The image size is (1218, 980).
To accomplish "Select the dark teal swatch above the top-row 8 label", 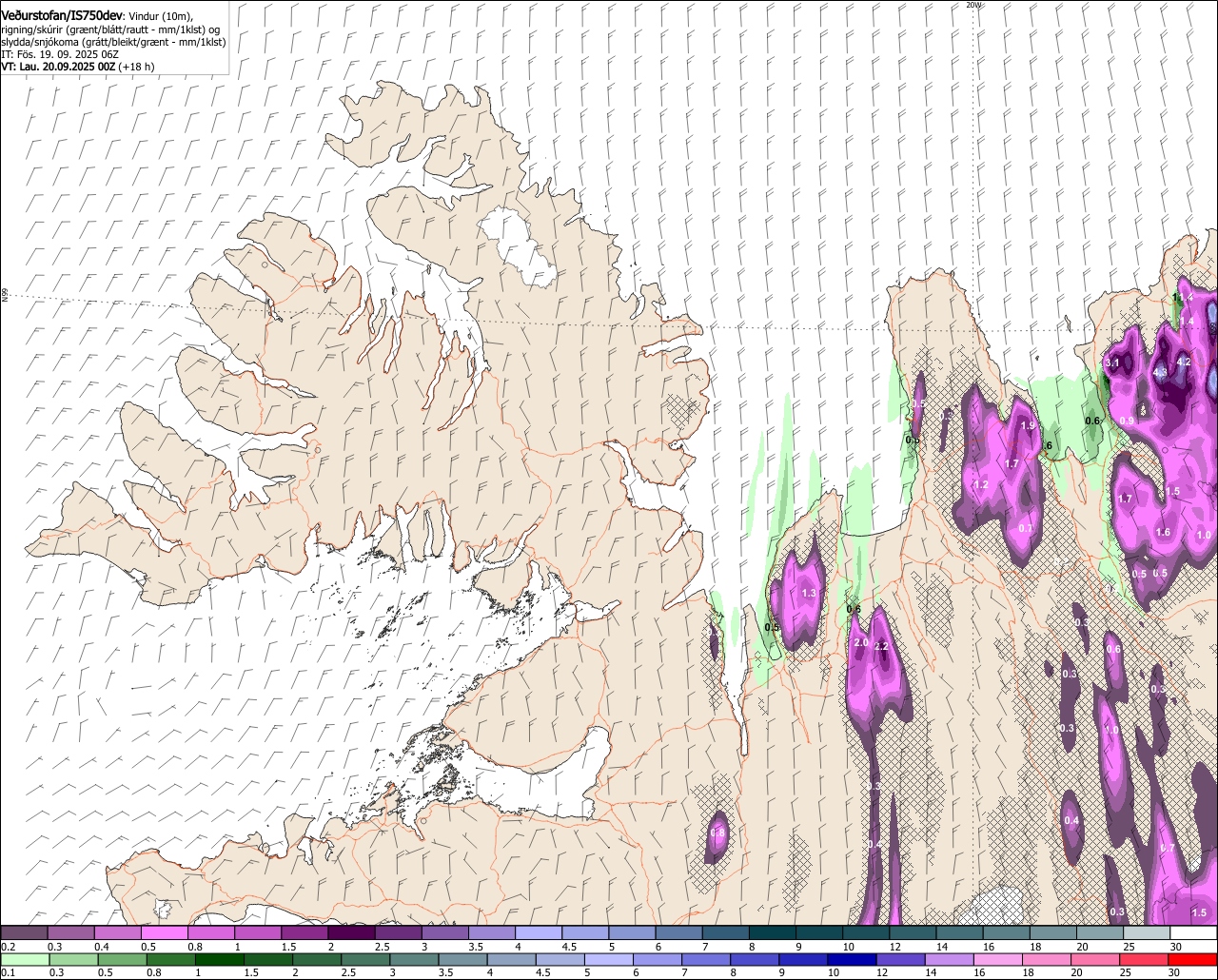I will [x=773, y=932].
